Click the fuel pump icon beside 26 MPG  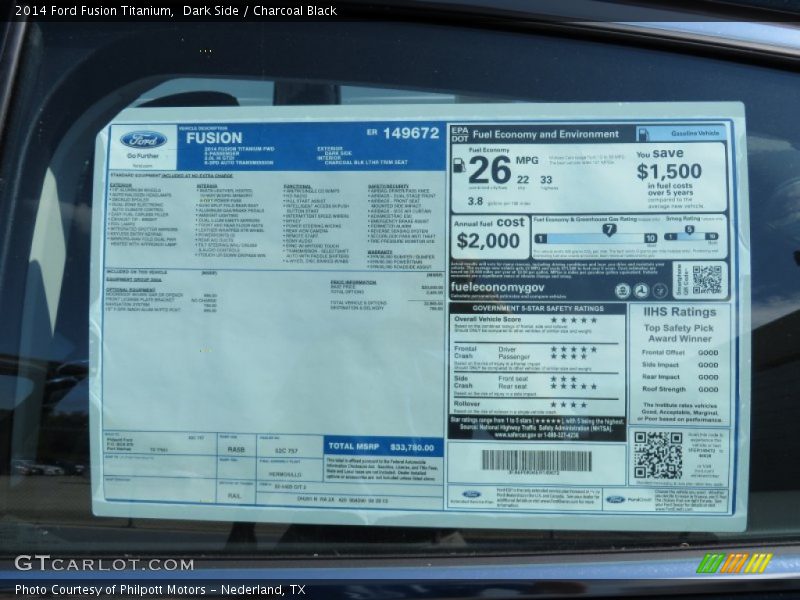point(459,165)
